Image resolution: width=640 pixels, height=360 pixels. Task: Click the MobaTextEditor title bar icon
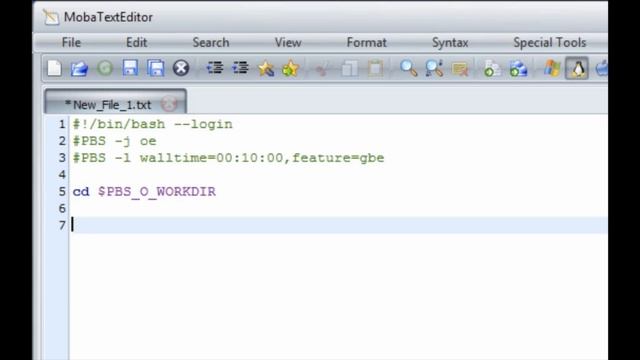51,17
